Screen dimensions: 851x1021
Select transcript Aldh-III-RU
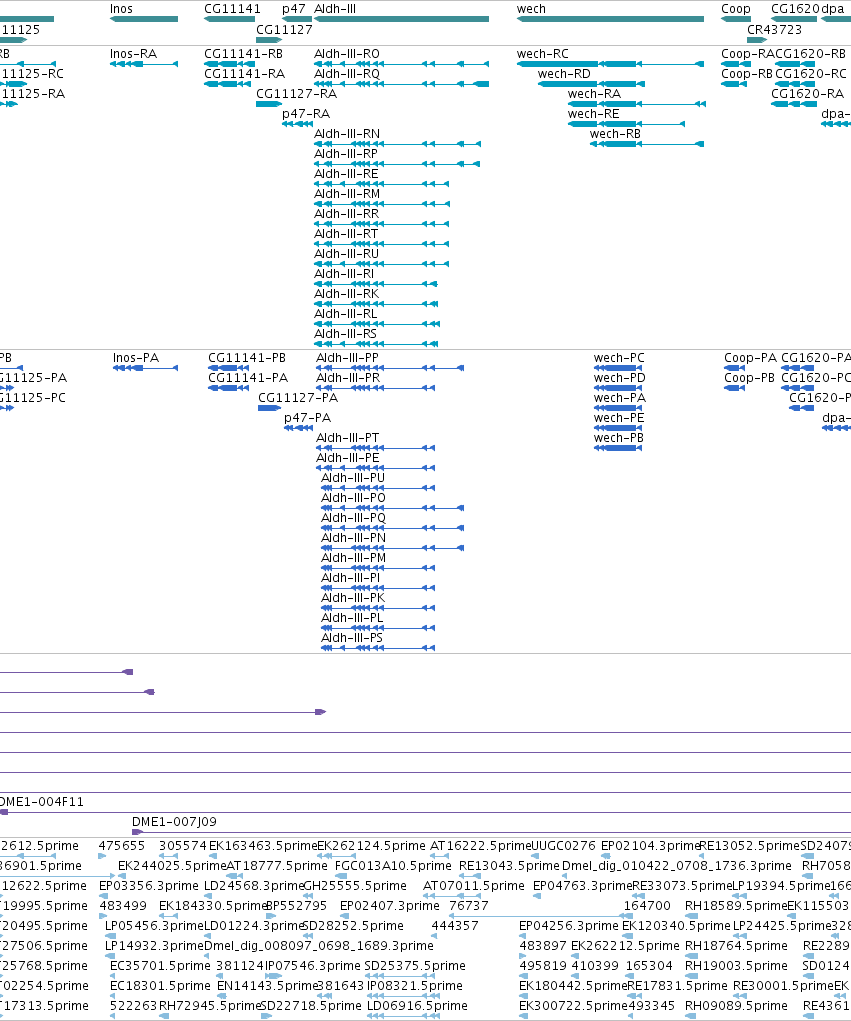coord(346,254)
